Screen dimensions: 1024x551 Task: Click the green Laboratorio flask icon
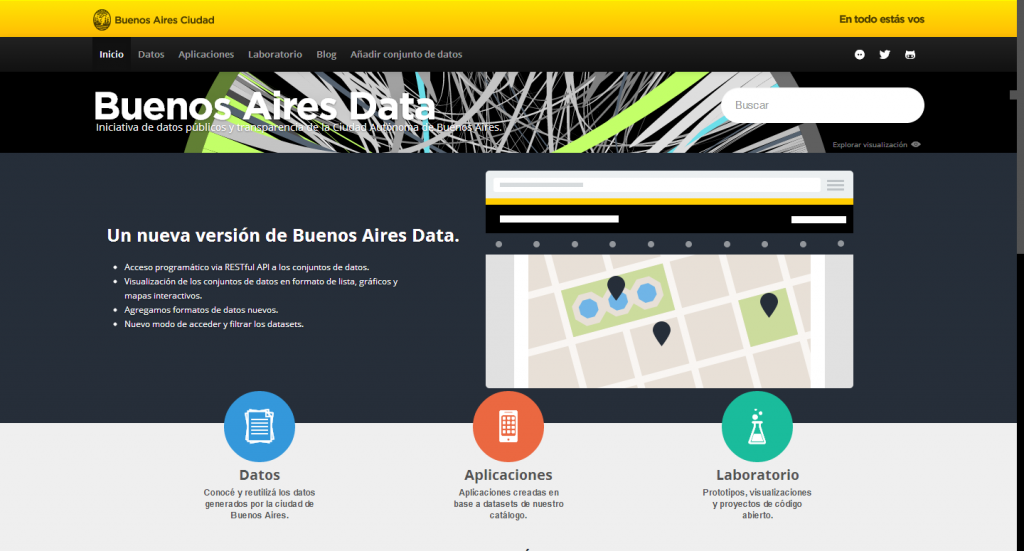757,426
